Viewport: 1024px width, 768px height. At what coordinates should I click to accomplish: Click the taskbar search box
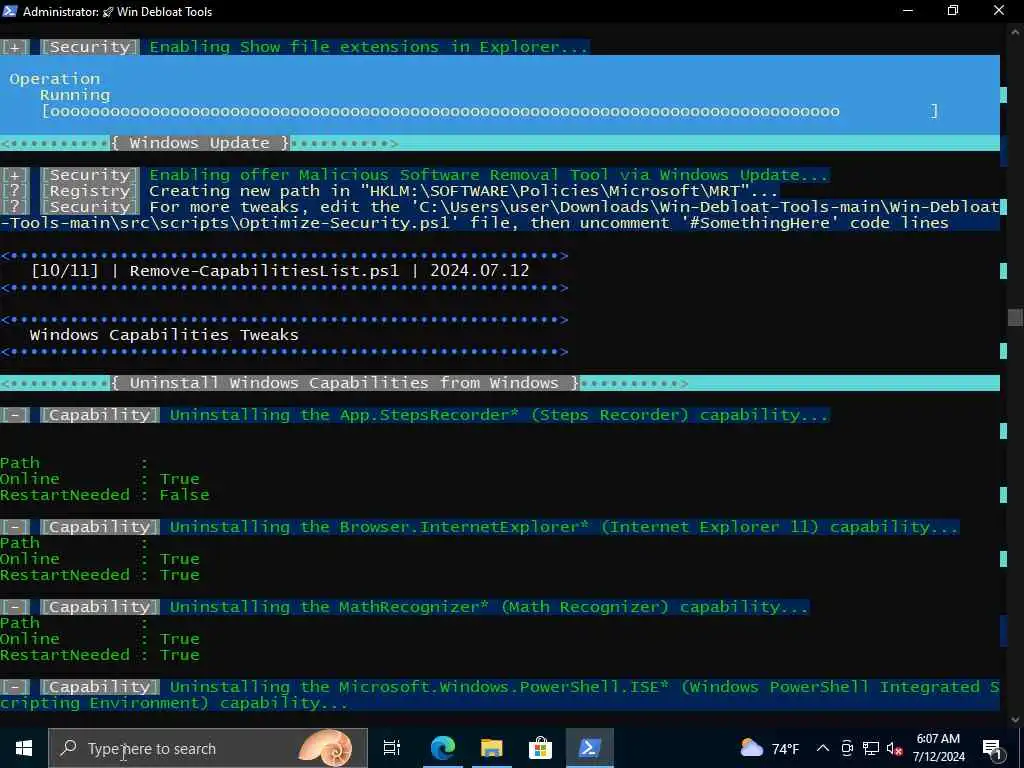click(x=208, y=748)
